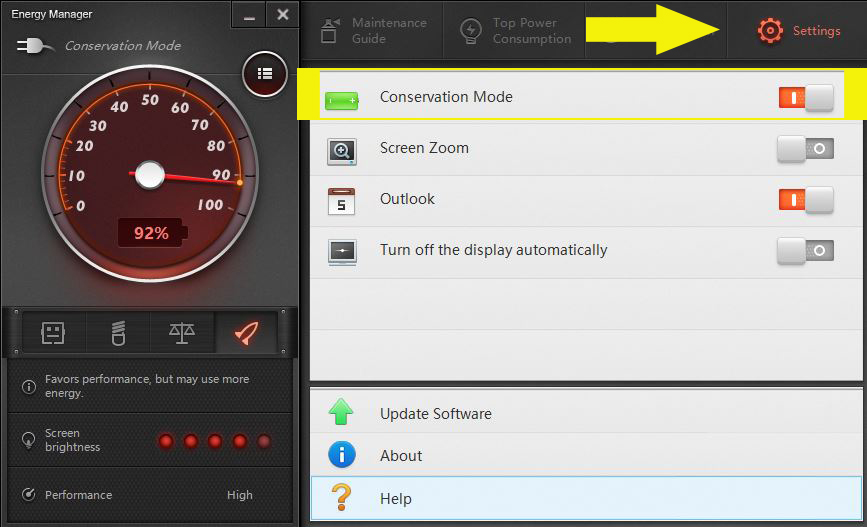Switch to the Top Power Consumption tab

[x=516, y=31]
